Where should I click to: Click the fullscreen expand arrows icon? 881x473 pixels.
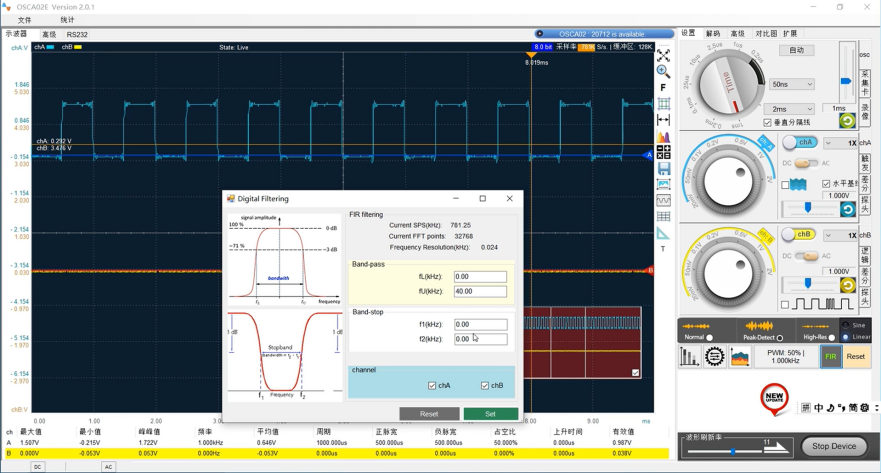point(663,56)
